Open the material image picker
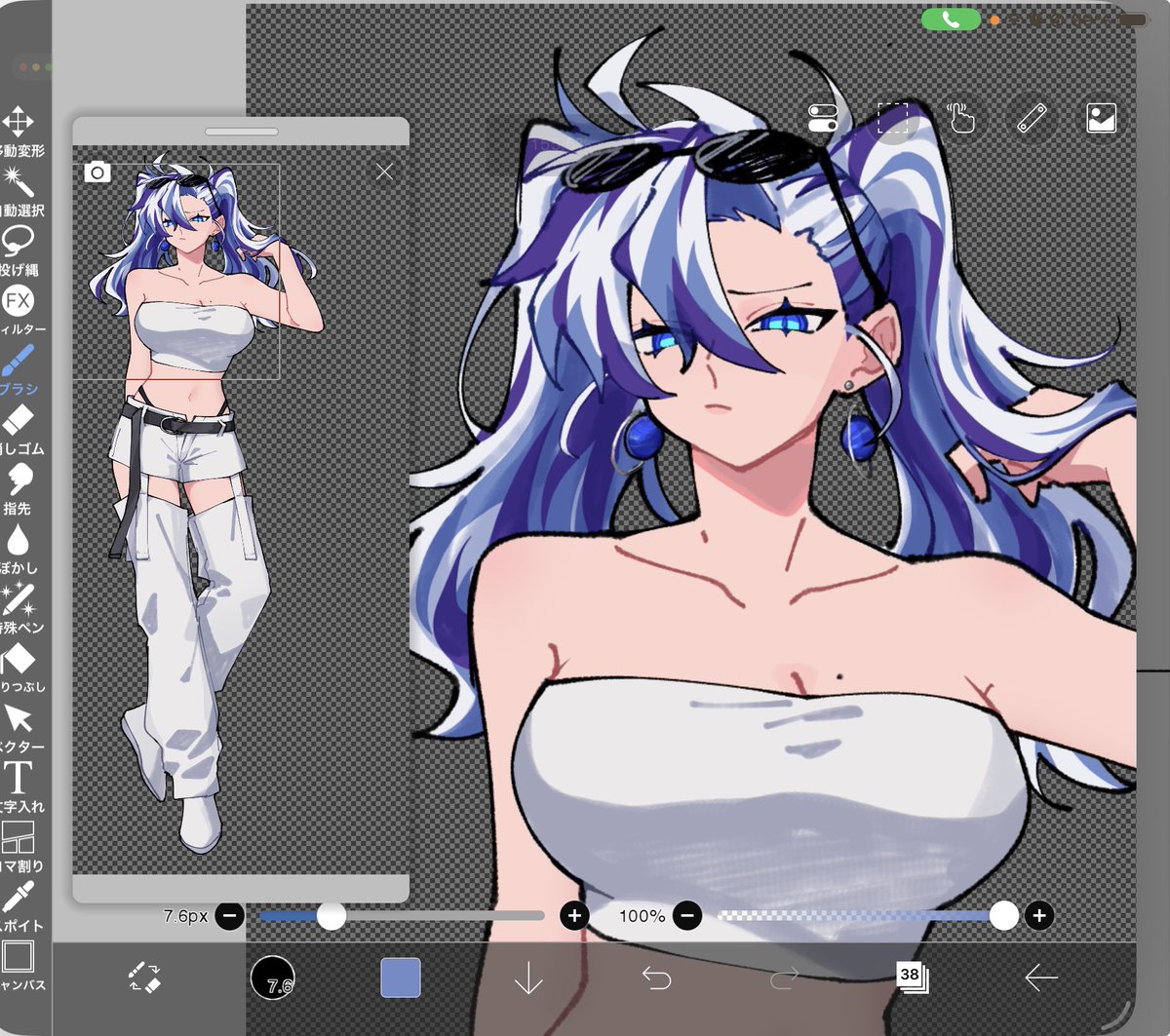This screenshot has width=1170, height=1036. click(1101, 118)
